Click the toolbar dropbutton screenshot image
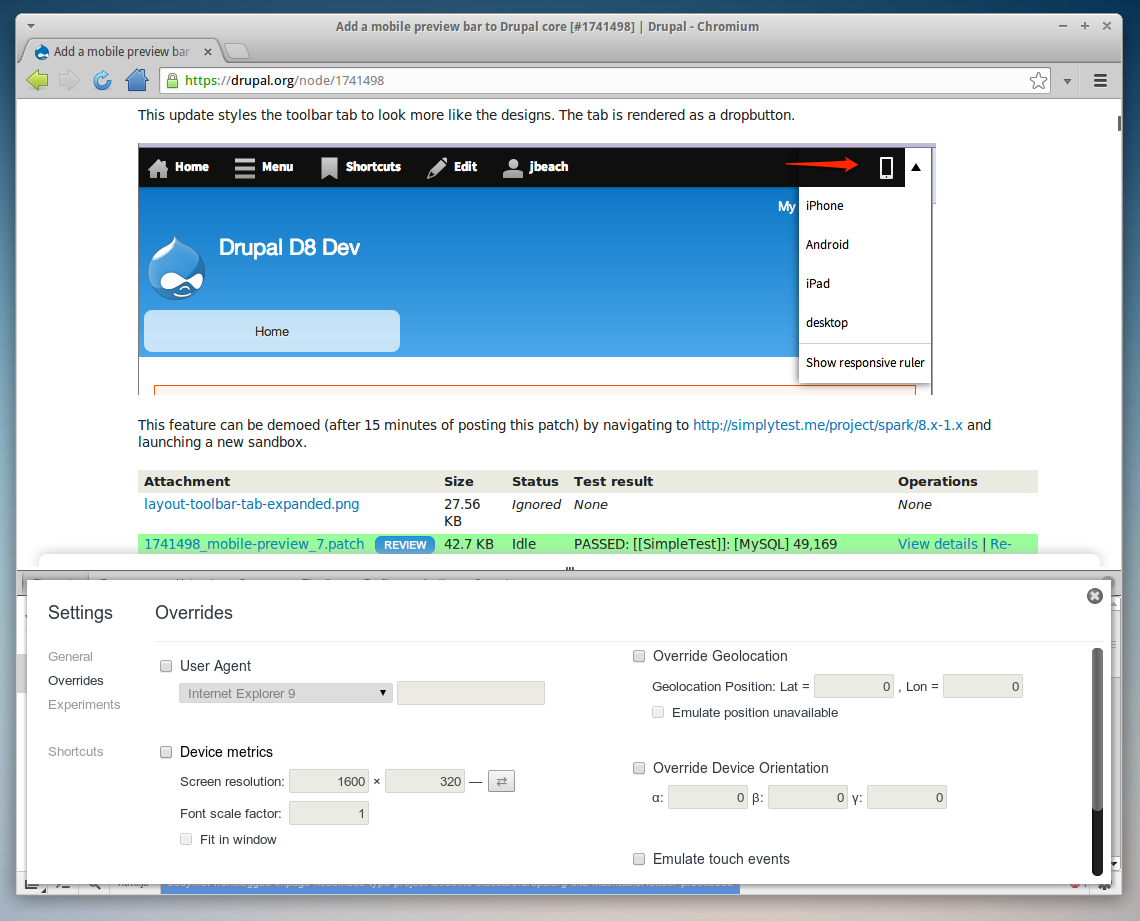 [537, 269]
